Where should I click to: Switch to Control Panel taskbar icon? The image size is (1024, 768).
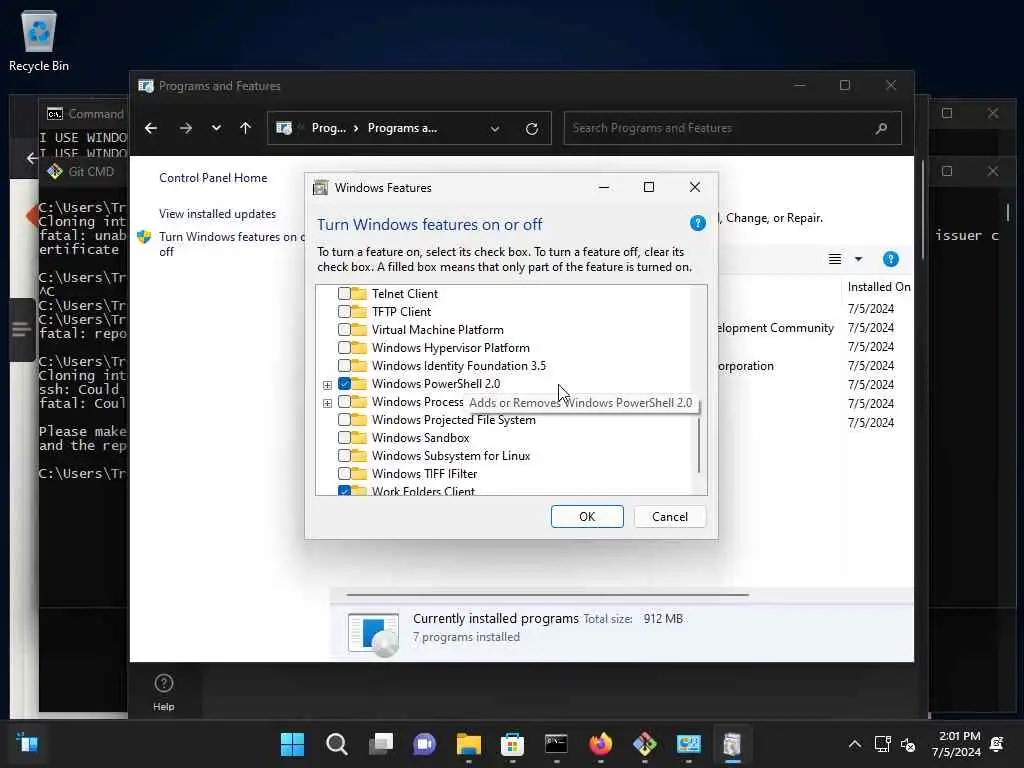coord(688,744)
